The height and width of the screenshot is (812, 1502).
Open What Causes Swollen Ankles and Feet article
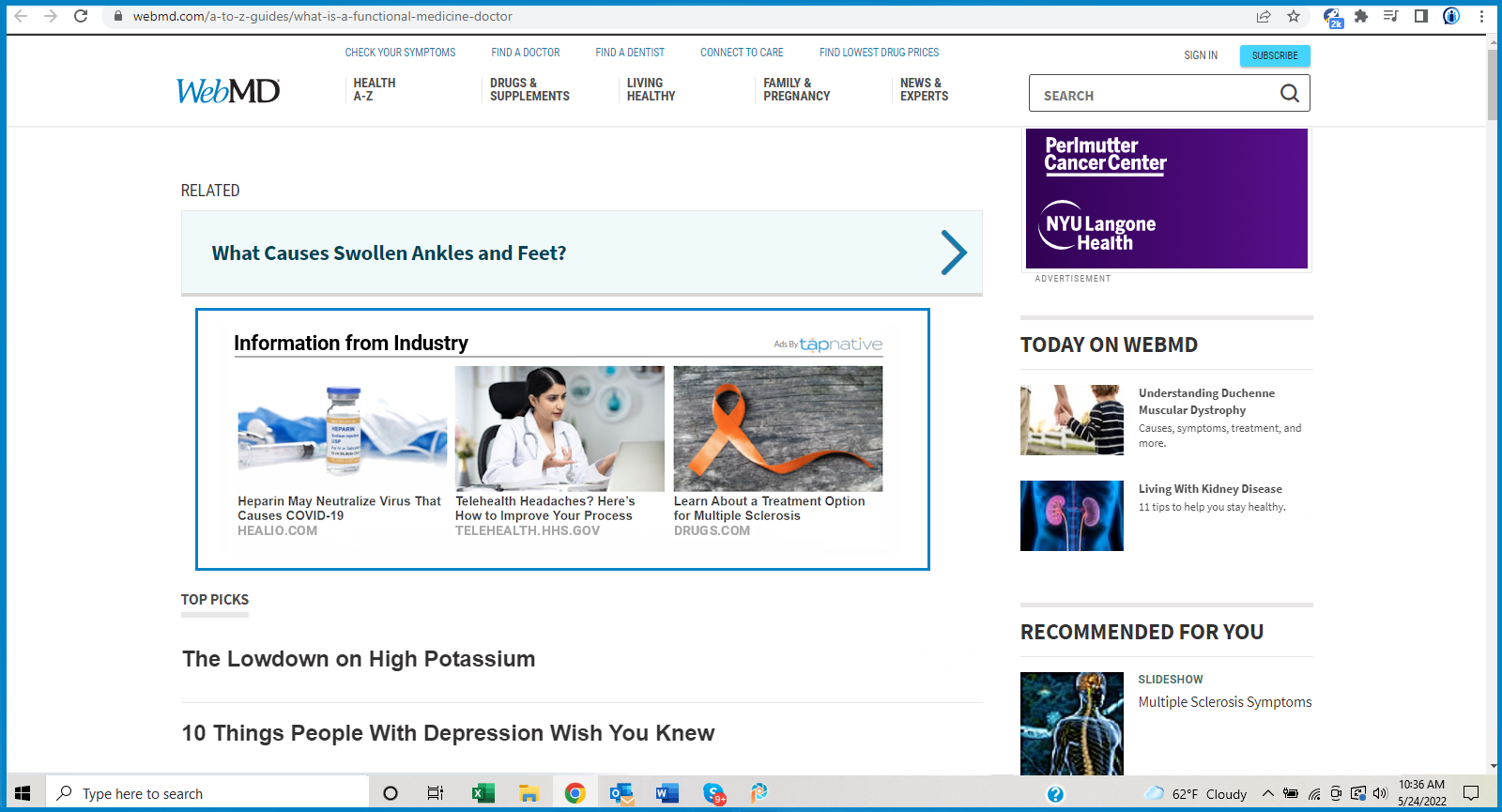pyautogui.click(x=389, y=253)
